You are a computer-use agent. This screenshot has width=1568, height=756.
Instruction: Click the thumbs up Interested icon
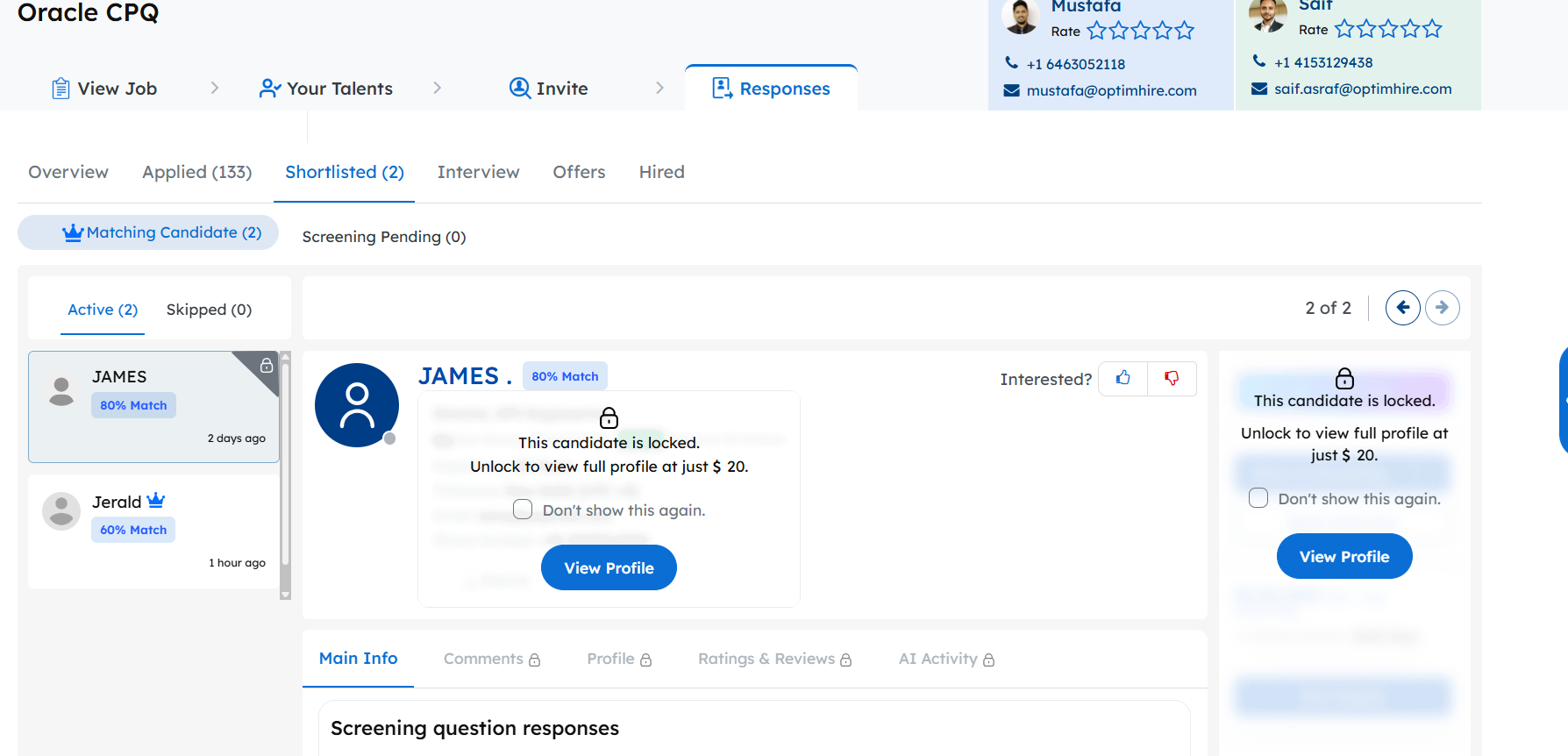[x=1123, y=378]
